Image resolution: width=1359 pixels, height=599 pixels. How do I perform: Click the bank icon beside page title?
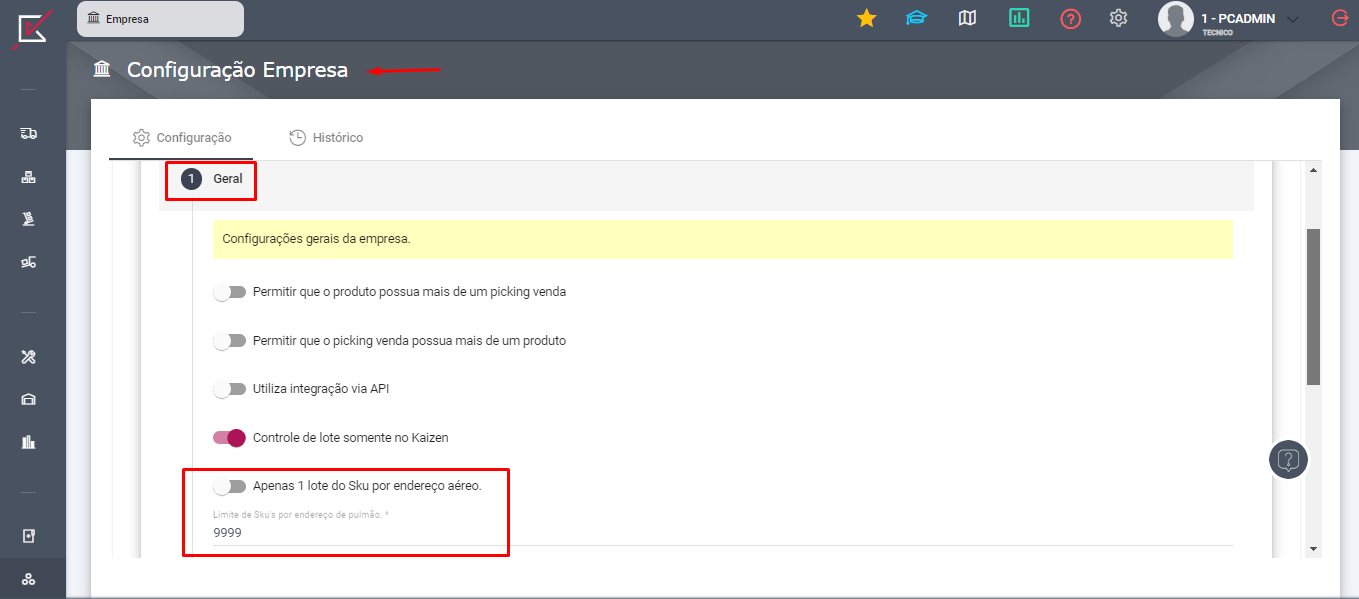(x=102, y=70)
